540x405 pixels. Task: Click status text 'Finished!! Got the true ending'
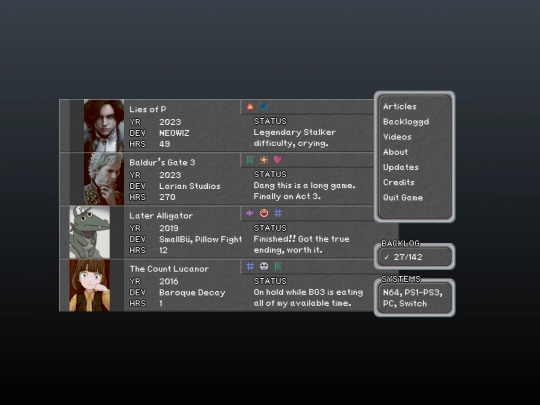(x=301, y=245)
